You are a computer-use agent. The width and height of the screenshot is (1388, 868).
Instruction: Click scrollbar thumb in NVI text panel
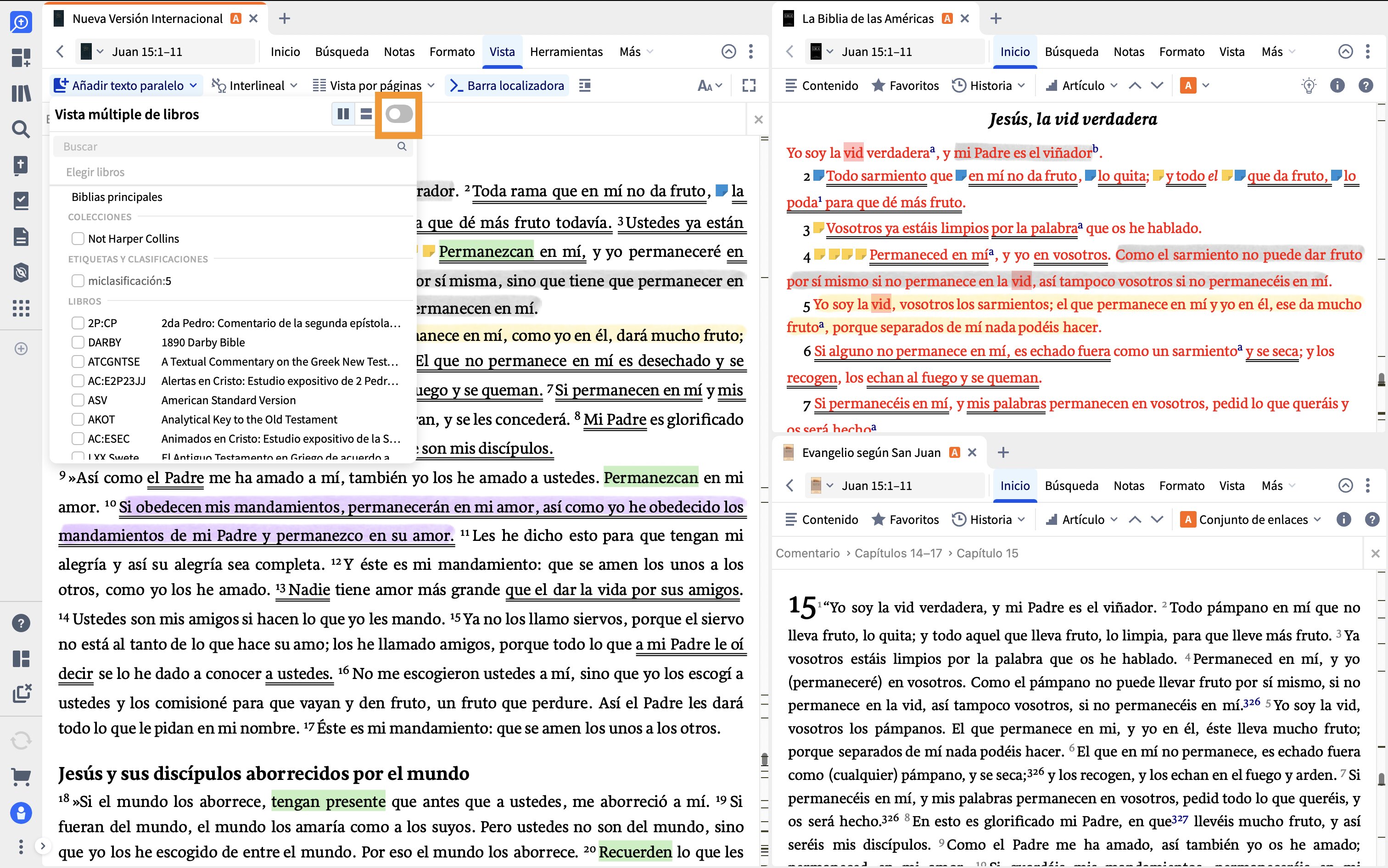point(764,760)
